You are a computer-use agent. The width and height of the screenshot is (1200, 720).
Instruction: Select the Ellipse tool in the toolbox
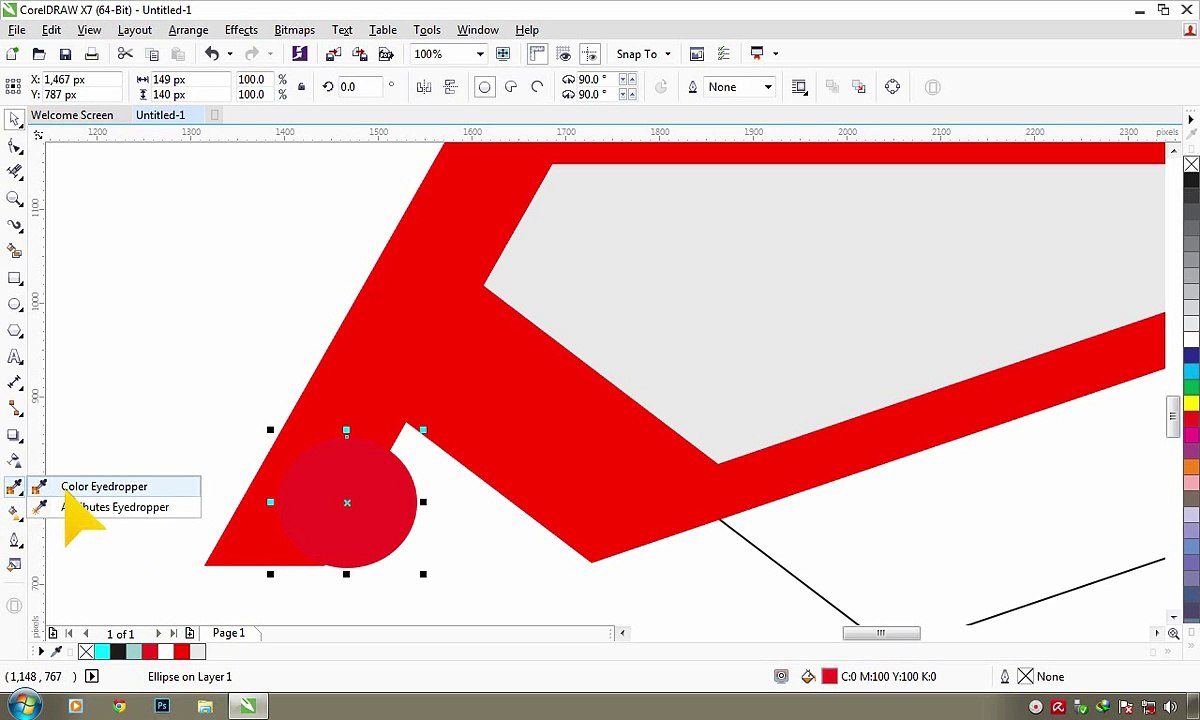pyautogui.click(x=14, y=304)
